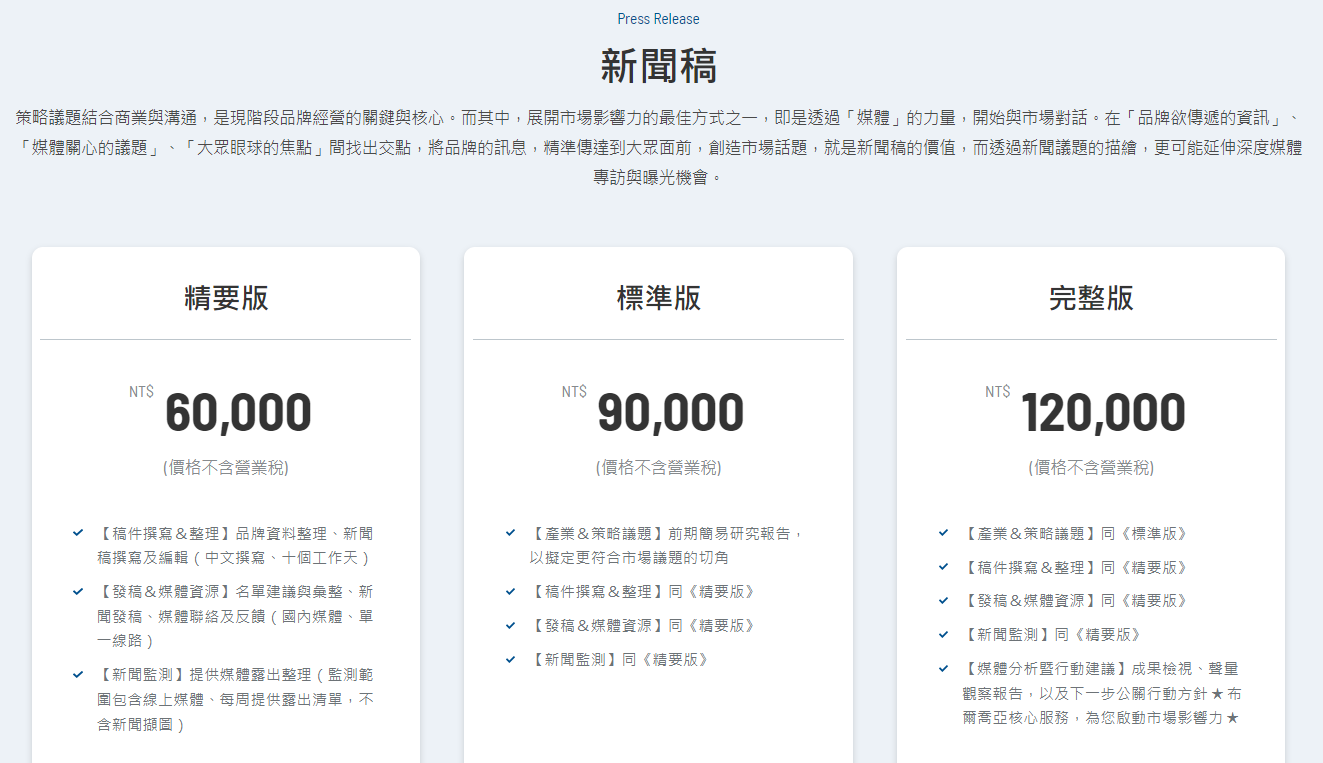Click the 90,000 price figure
Viewport: 1323px width, 763px height.
click(x=670, y=414)
